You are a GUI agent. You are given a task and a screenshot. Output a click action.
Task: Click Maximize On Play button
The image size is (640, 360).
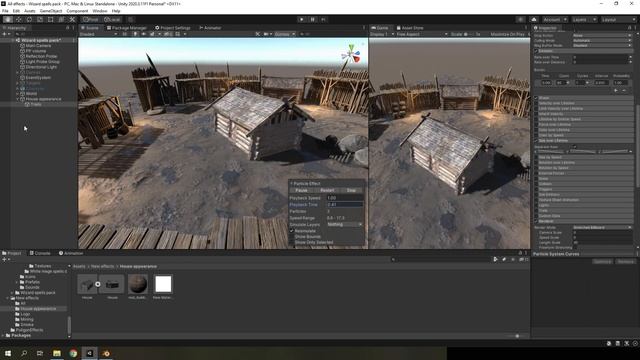tap(507, 34)
